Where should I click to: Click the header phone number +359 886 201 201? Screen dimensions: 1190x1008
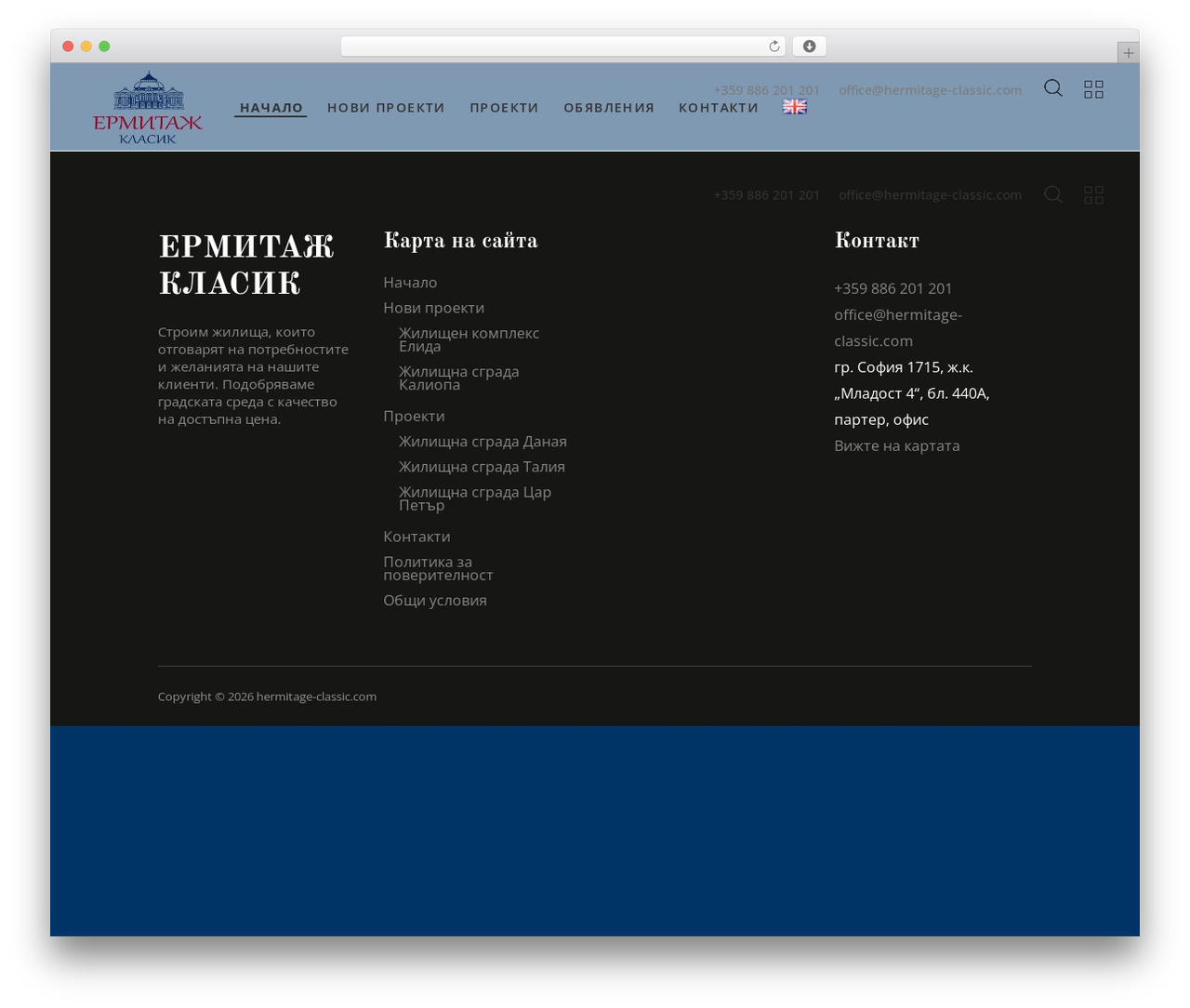[767, 90]
